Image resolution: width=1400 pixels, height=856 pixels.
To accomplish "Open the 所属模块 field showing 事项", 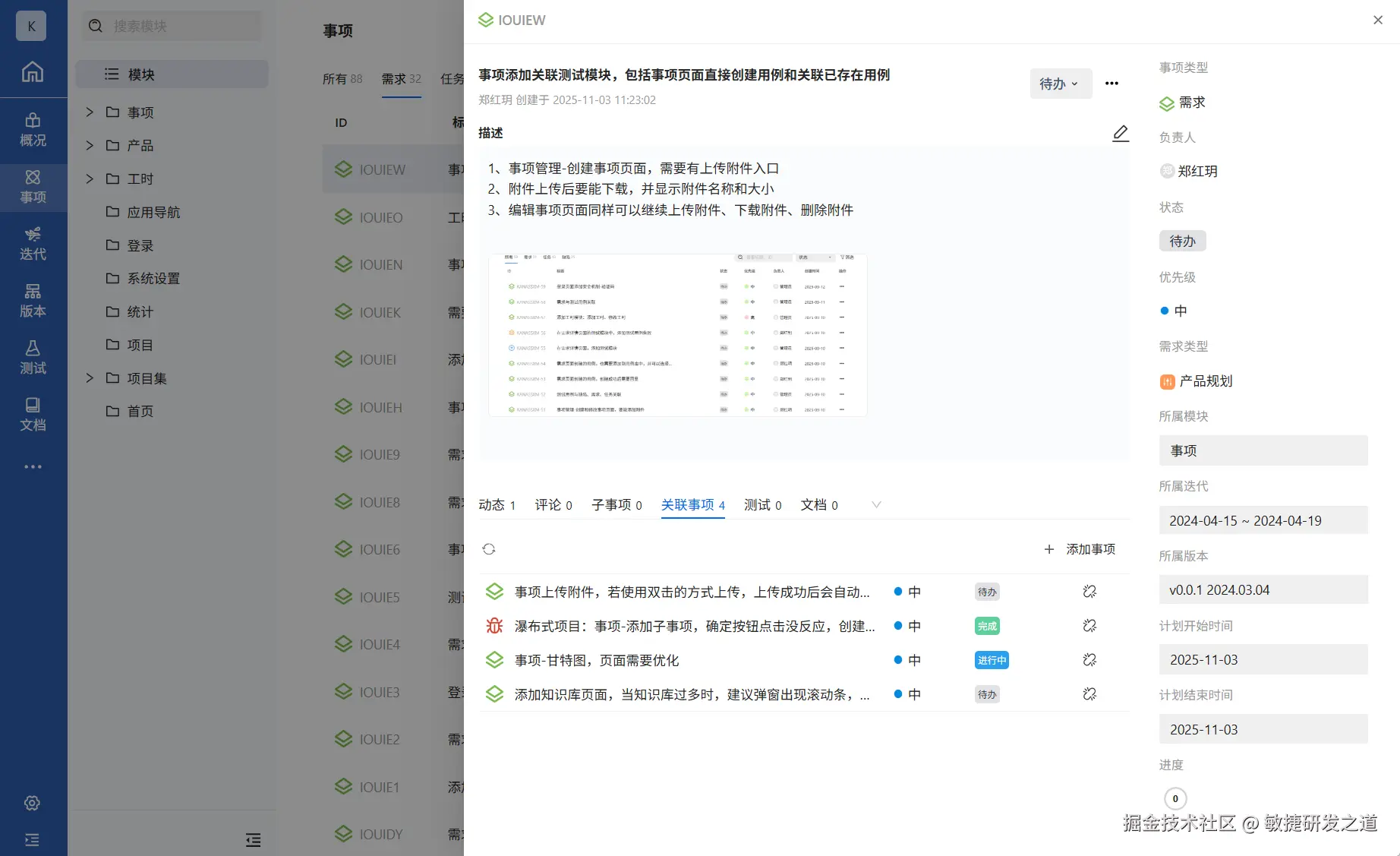I will (x=1263, y=450).
